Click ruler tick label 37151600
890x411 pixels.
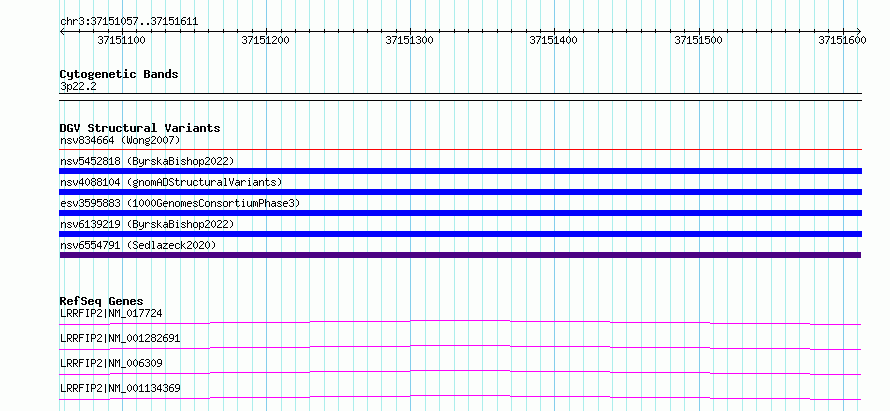point(842,40)
